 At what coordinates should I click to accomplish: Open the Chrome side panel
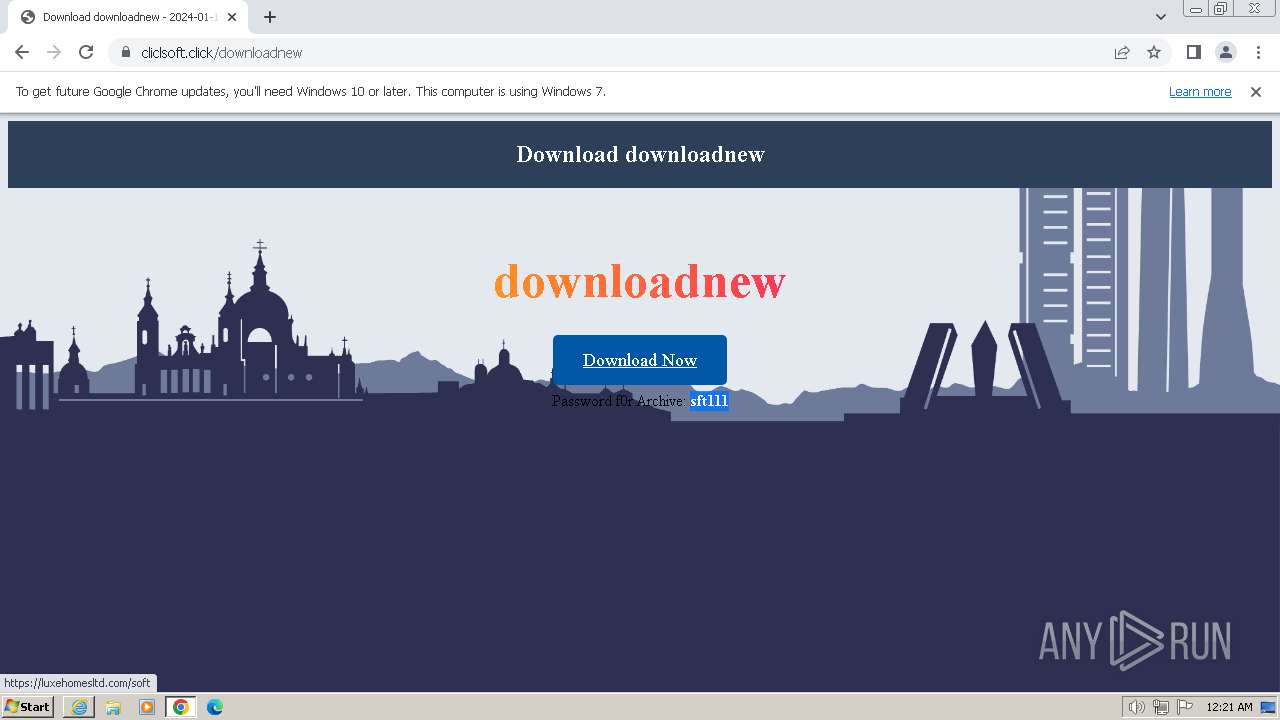pos(1193,52)
